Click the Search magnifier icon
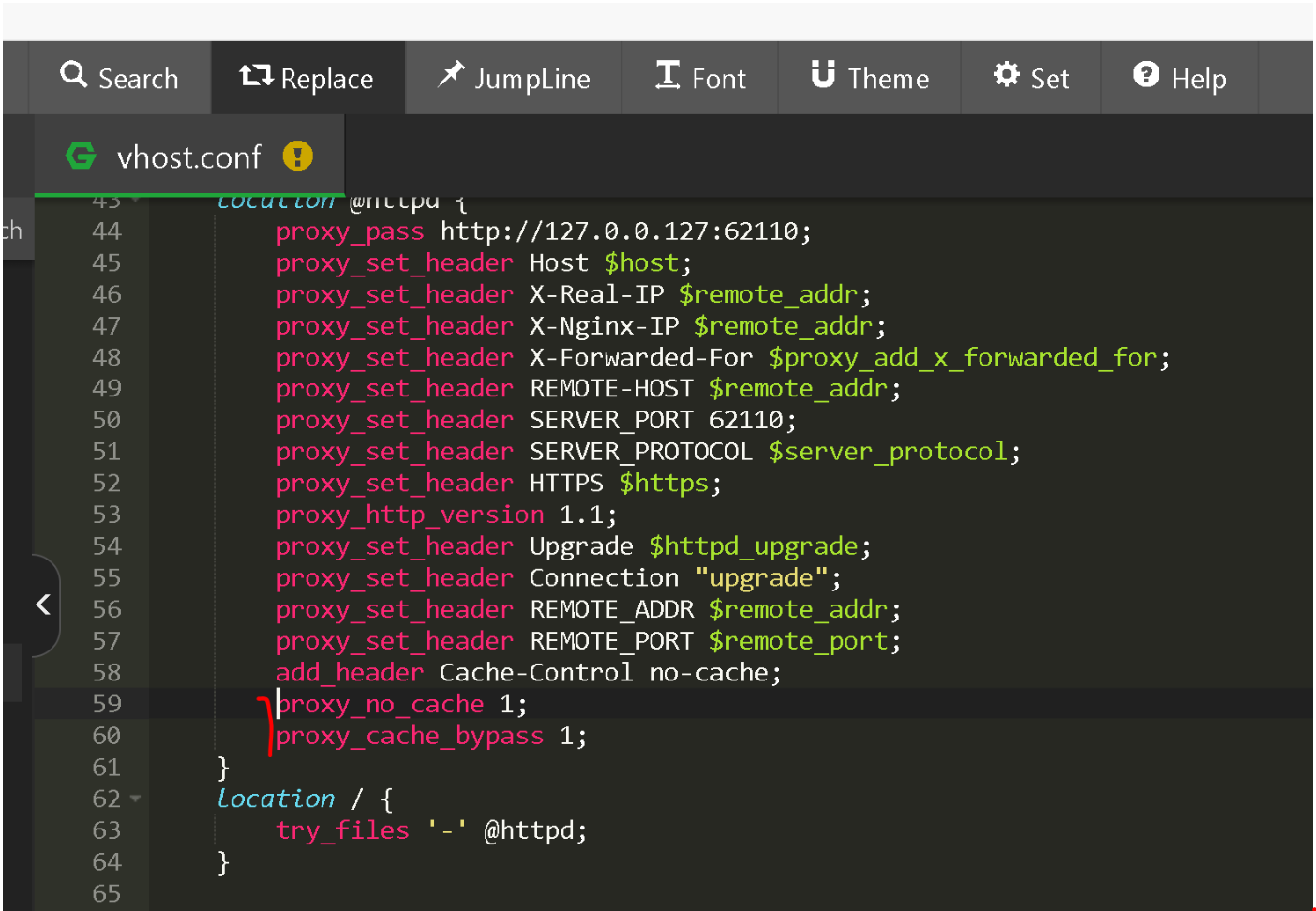Image resolution: width=1316 pixels, height=911 pixels. (73, 75)
